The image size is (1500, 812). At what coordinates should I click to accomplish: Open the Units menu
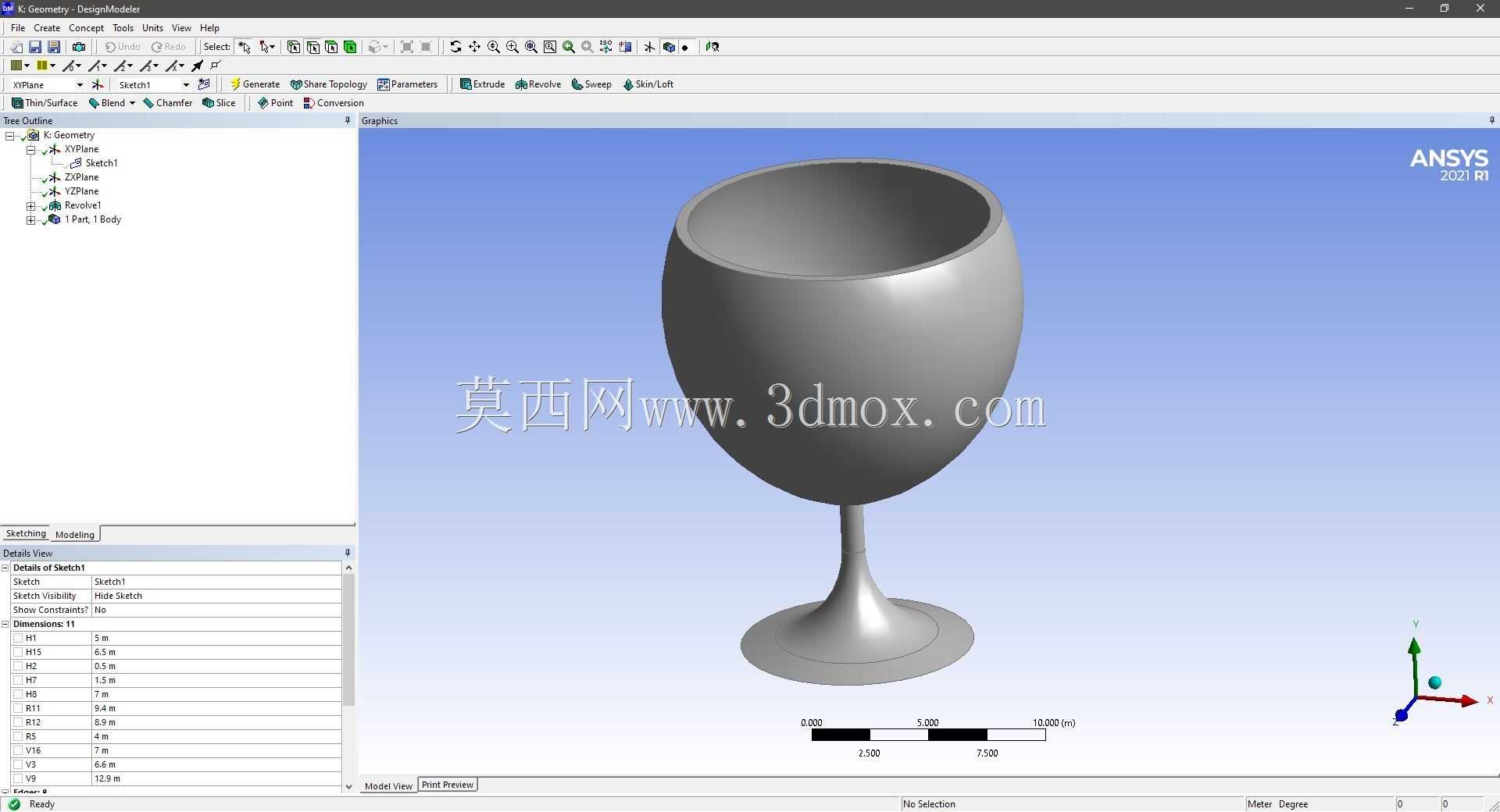coord(152,27)
